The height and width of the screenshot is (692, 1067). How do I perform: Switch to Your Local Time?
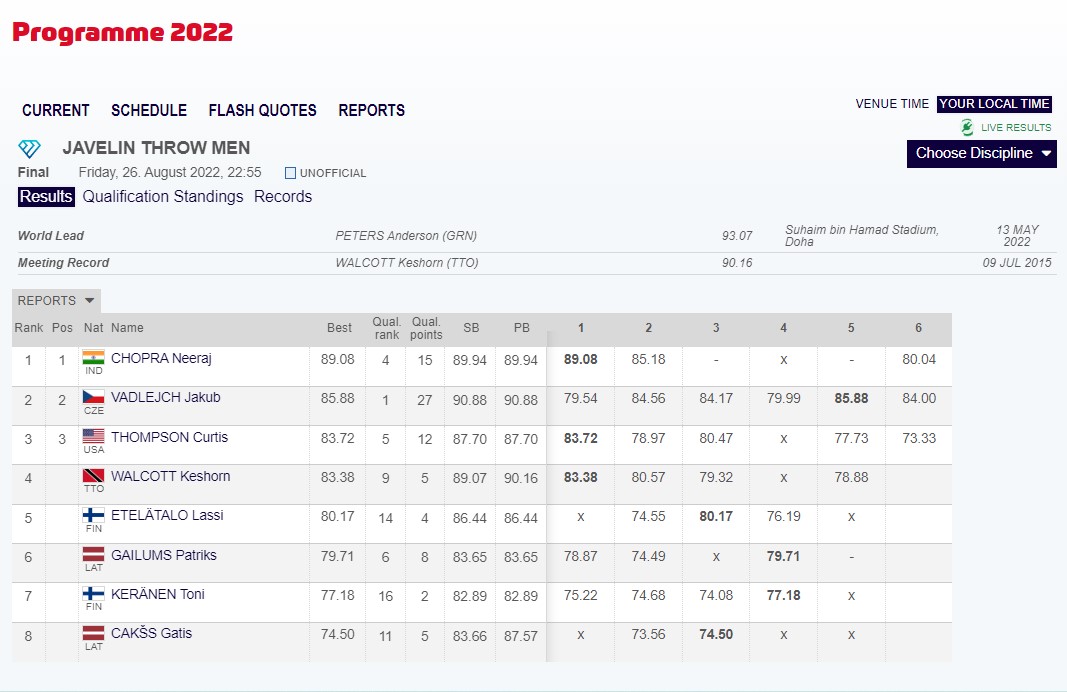[994, 104]
